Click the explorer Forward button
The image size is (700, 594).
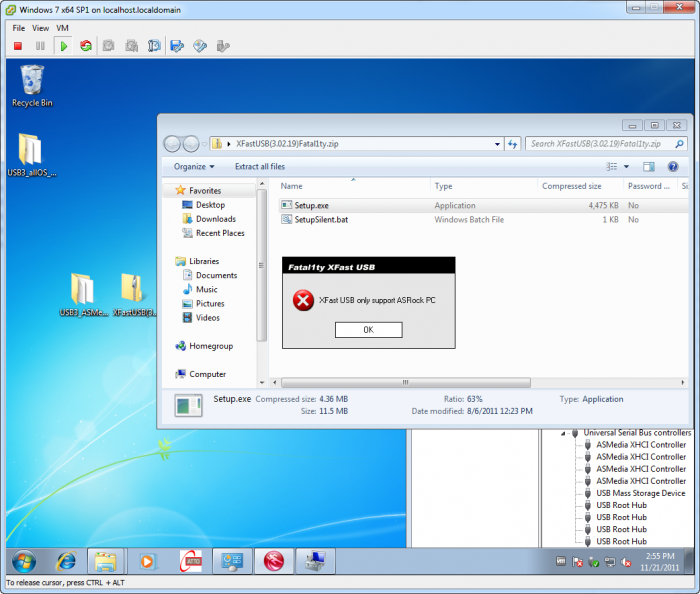(x=191, y=144)
